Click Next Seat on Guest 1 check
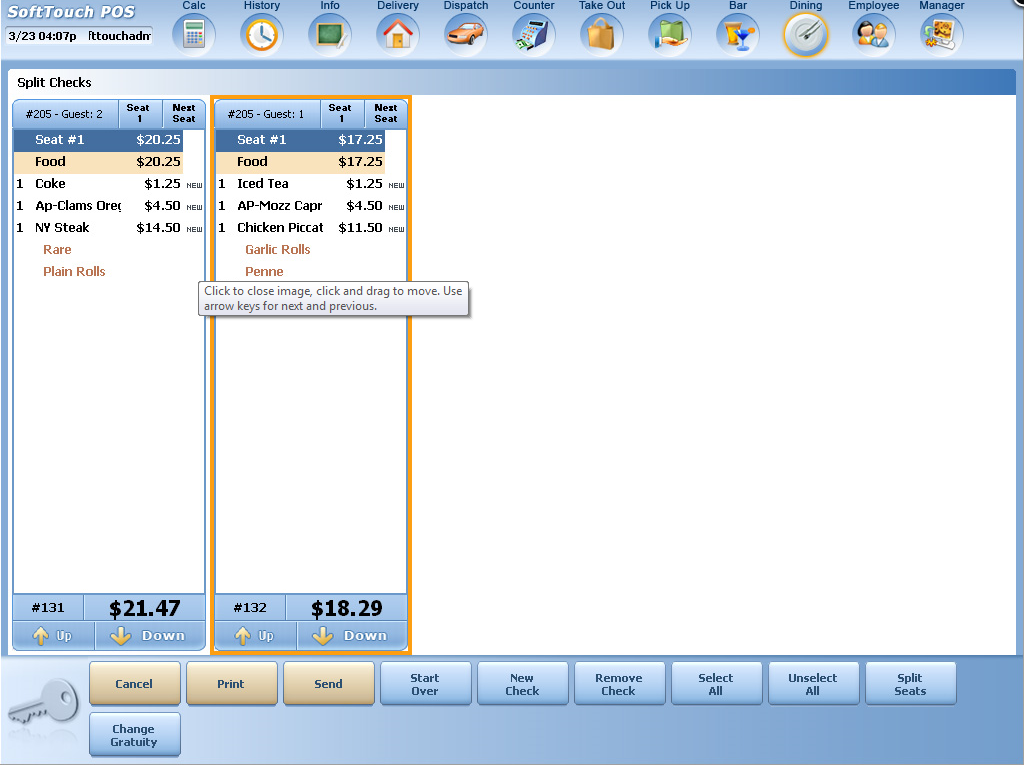Image resolution: width=1024 pixels, height=765 pixels. pyautogui.click(x=385, y=113)
